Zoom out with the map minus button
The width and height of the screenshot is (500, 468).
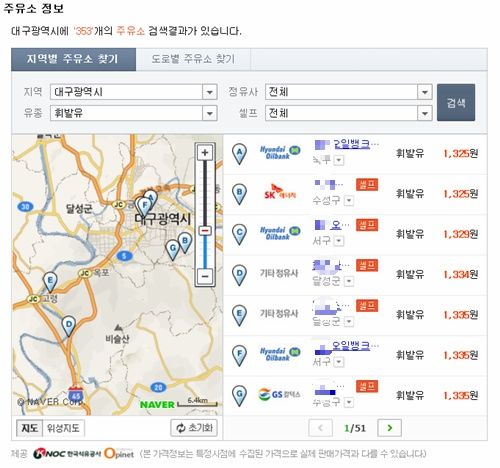coord(205,276)
